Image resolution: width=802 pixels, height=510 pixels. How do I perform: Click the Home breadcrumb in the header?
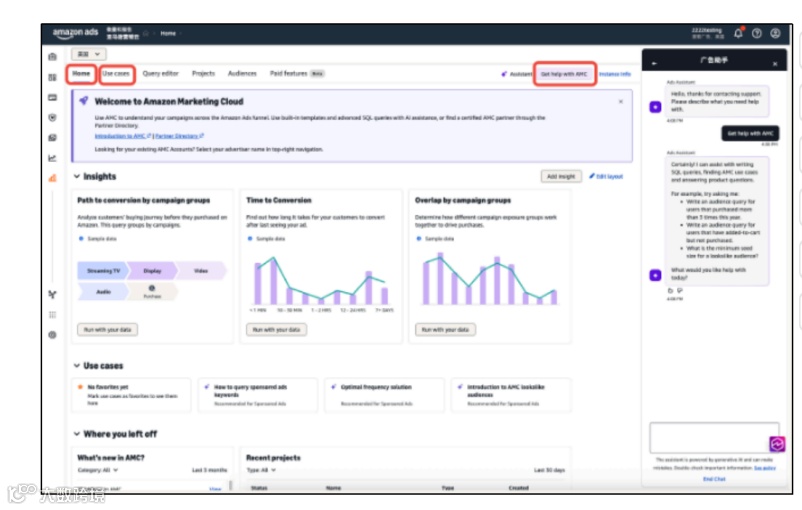168,33
